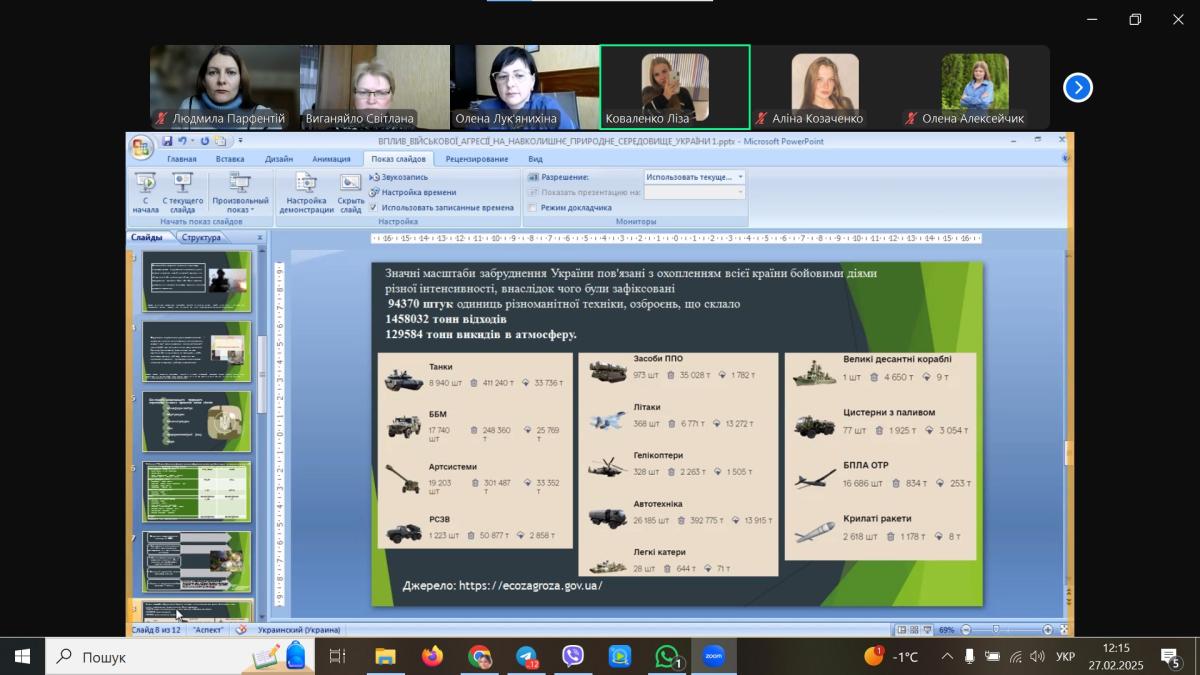Open Рецензирование ribbon tab

click(x=477, y=159)
